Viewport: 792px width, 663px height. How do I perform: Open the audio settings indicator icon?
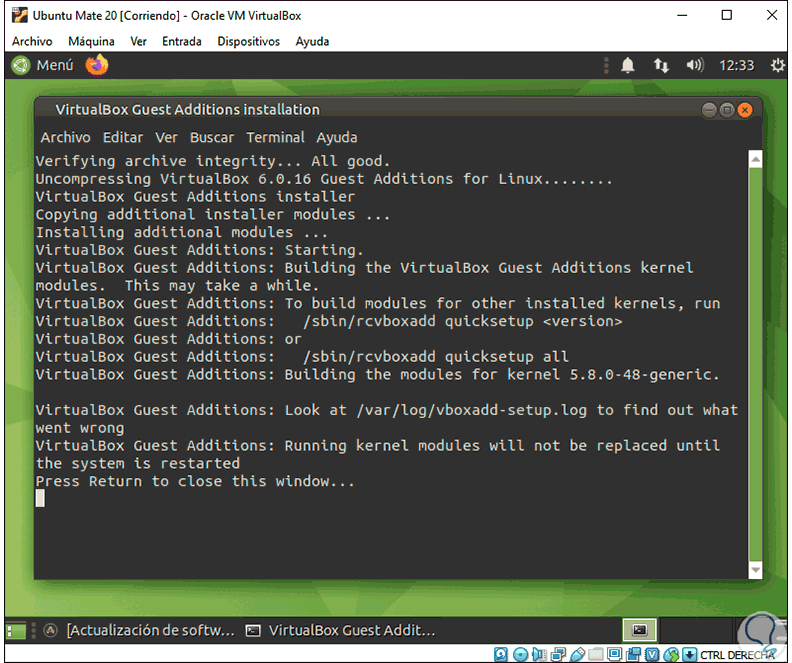pos(539,654)
